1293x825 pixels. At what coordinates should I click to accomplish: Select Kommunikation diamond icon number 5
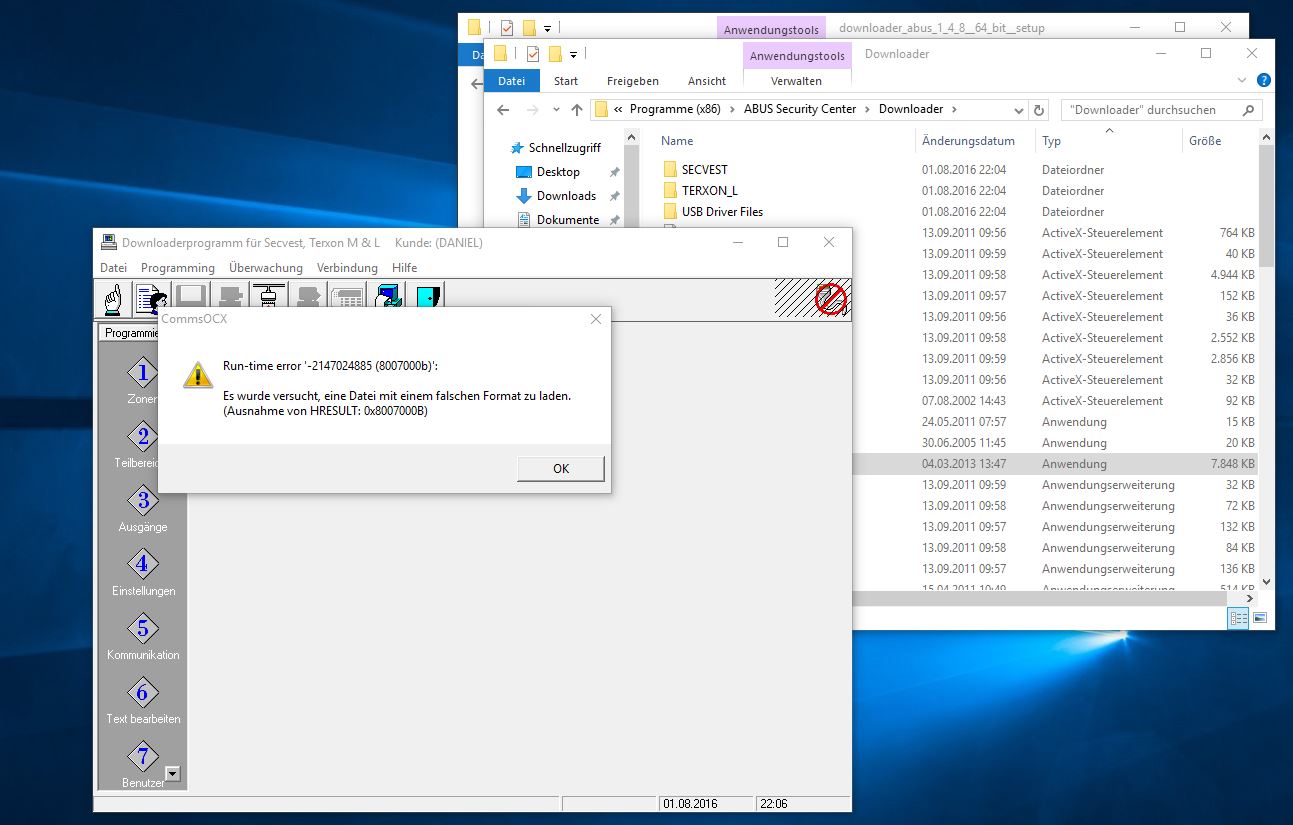[x=142, y=628]
